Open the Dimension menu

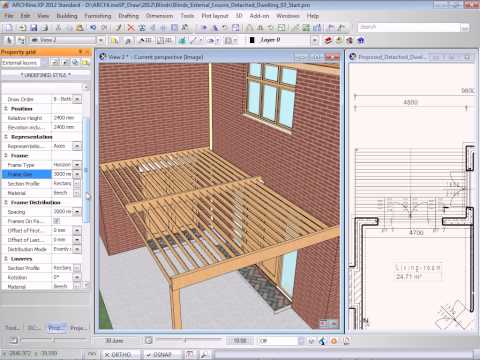[x=159, y=16]
